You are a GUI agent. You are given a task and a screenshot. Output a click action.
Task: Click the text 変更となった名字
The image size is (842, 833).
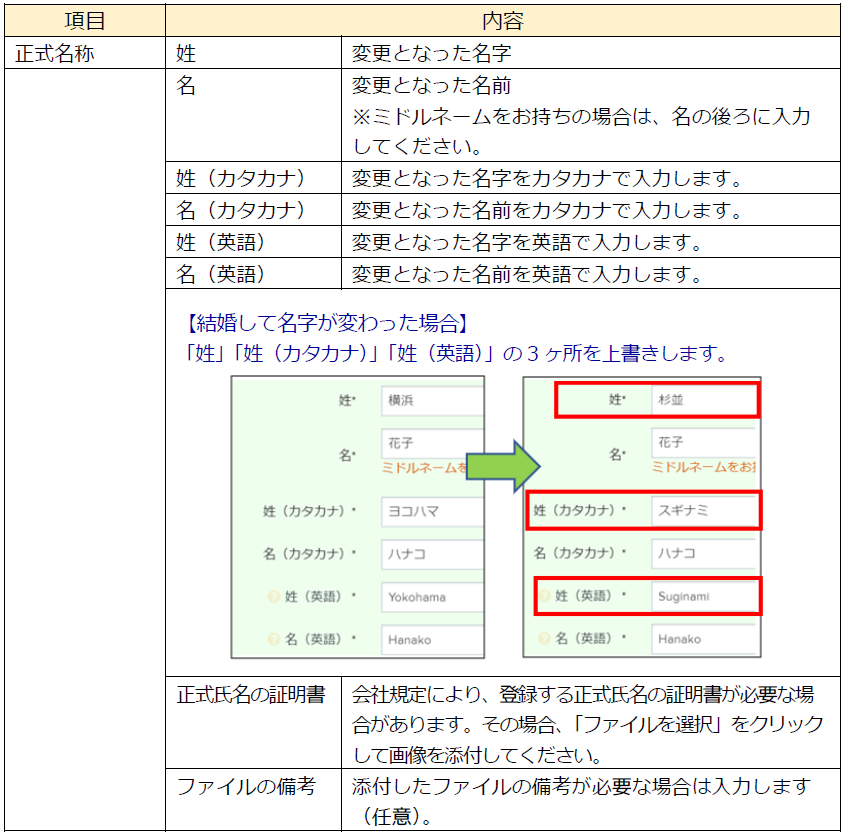point(431,53)
